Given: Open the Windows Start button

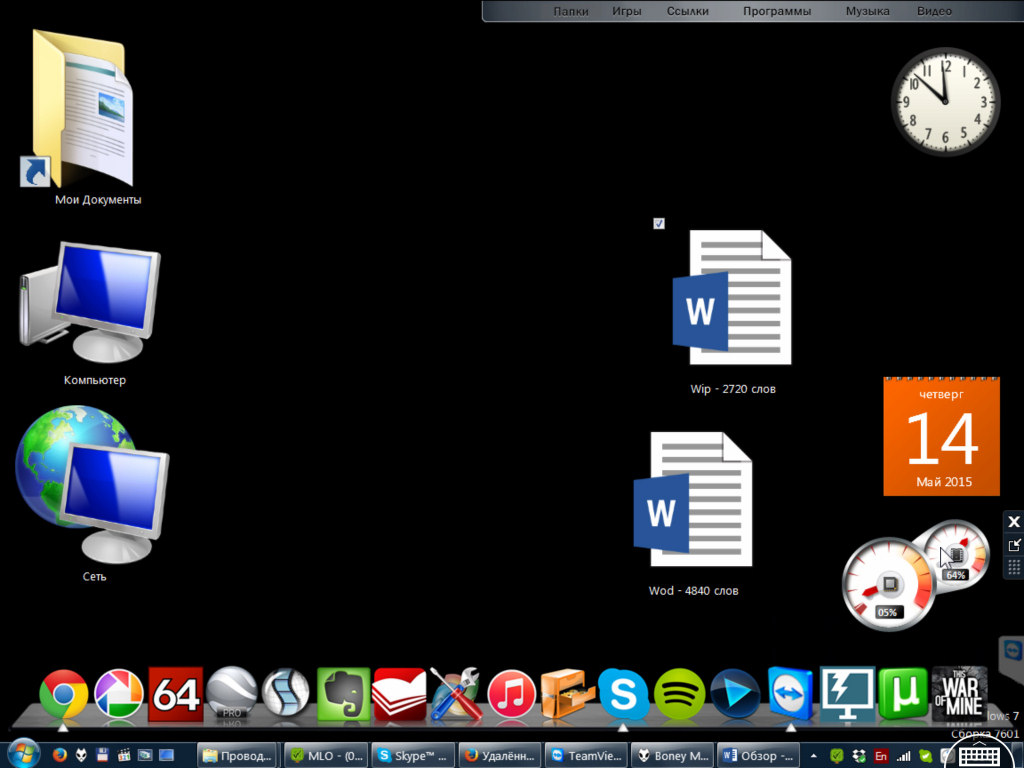Looking at the screenshot, I should 22,754.
